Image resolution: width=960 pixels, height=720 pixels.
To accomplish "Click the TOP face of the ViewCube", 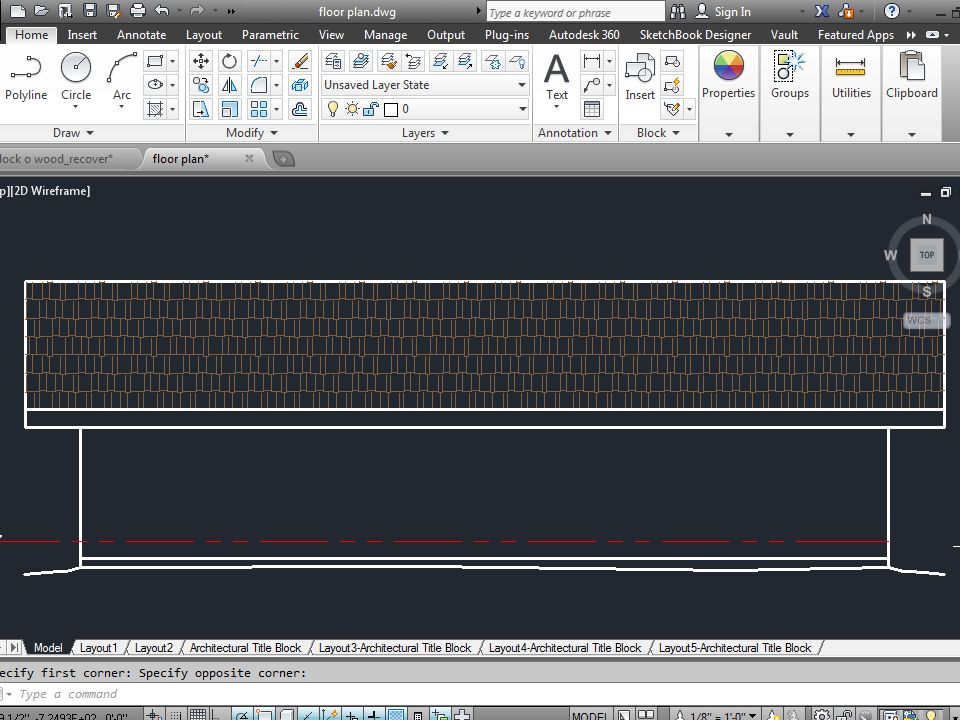I will point(927,255).
